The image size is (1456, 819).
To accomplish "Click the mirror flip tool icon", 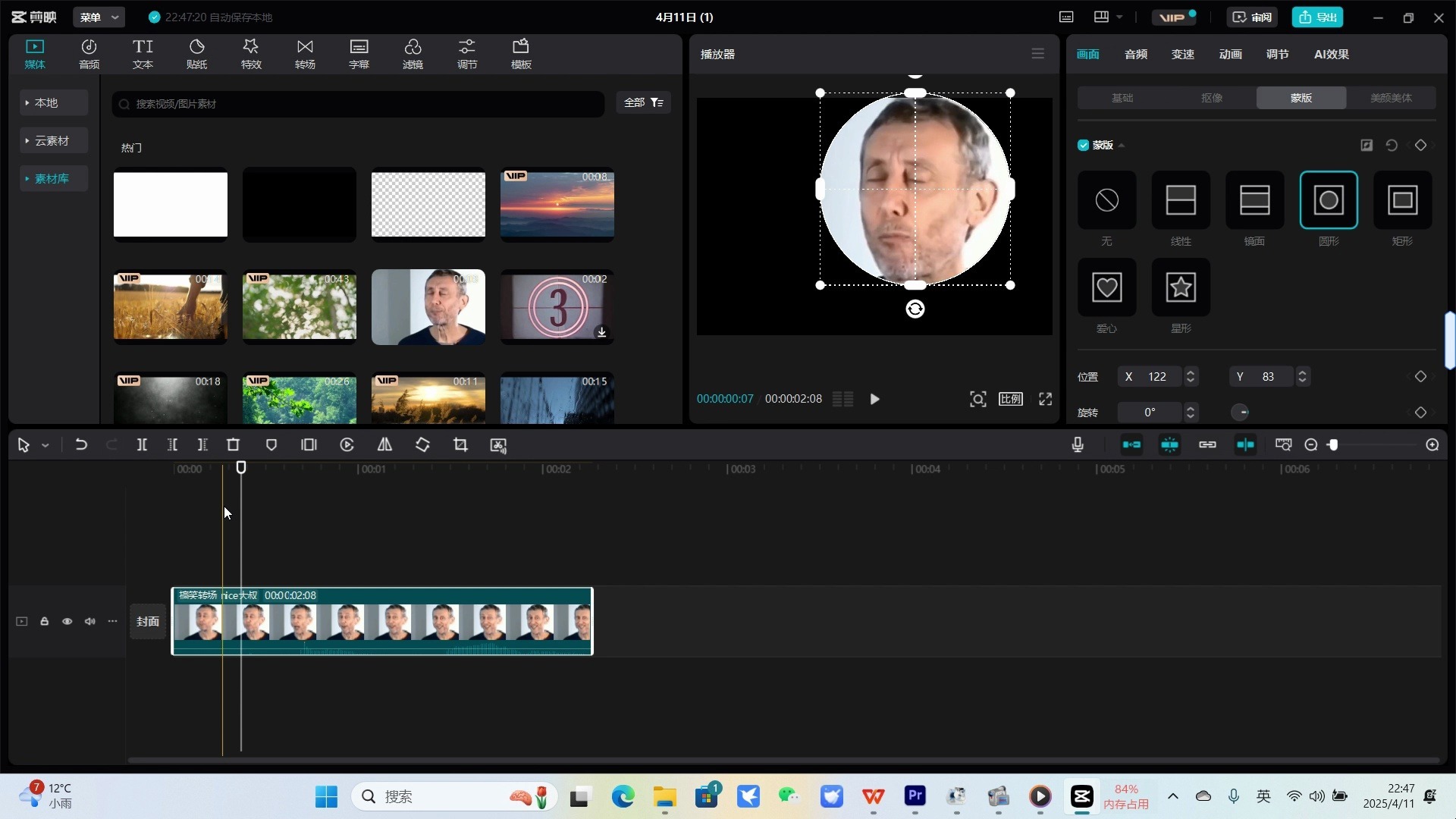I will pyautogui.click(x=384, y=445).
